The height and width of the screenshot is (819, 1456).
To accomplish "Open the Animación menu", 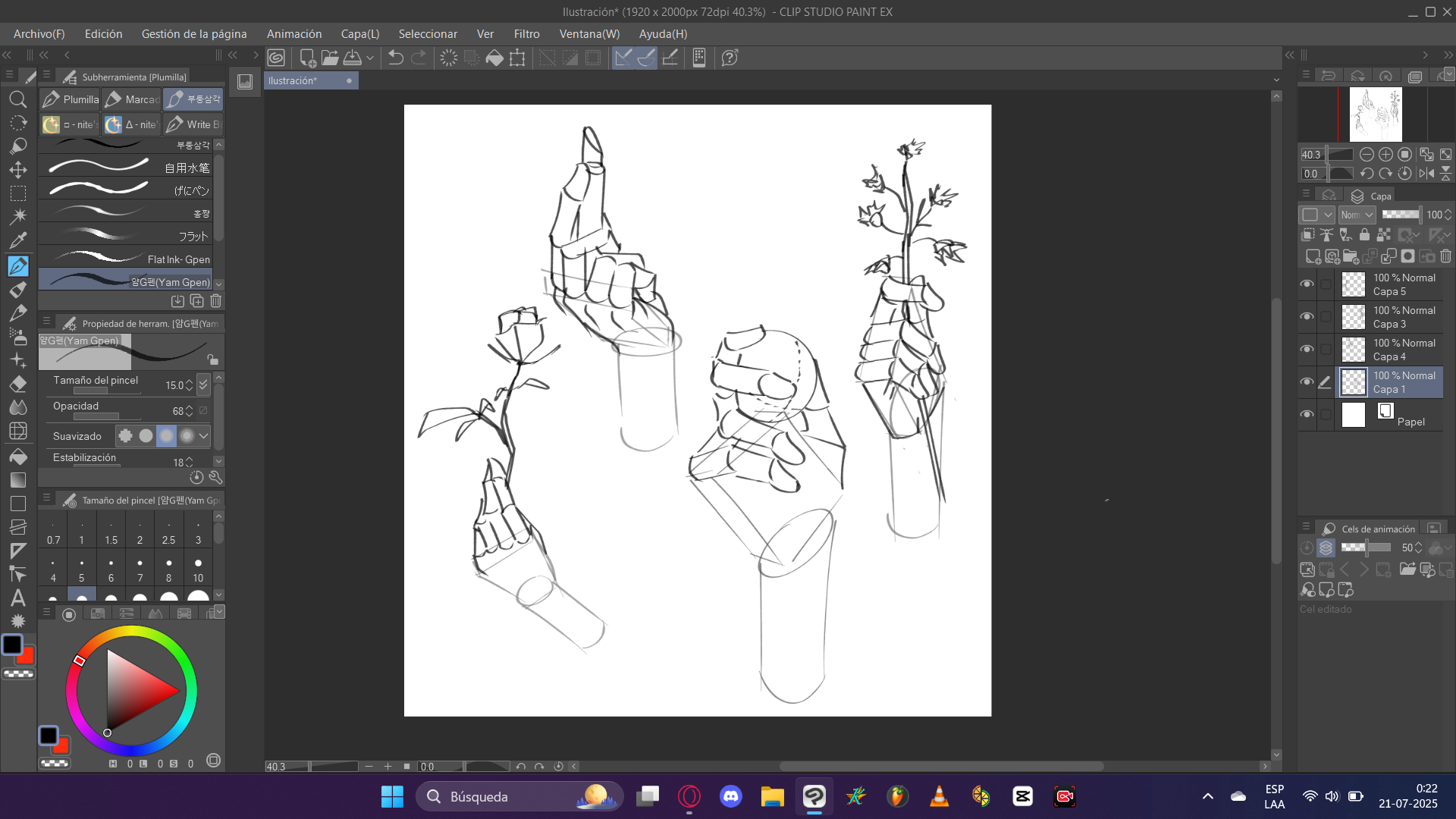I will (x=294, y=34).
